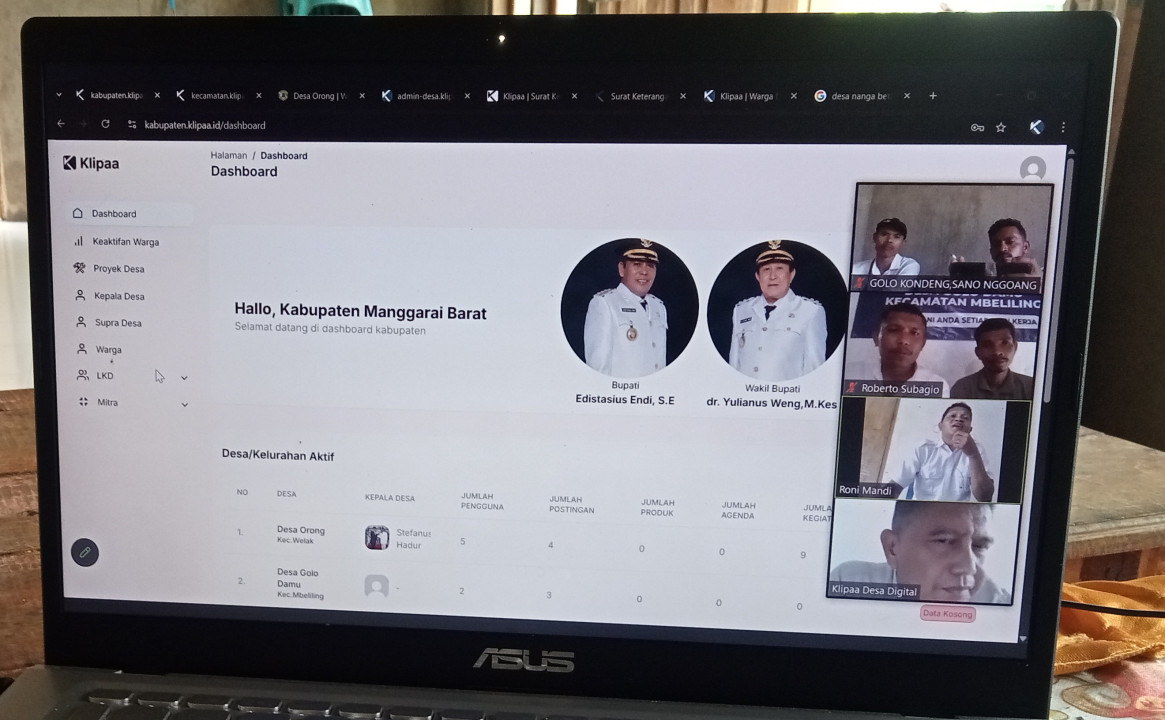This screenshot has height=720, width=1165.
Task: Open the profile avatar at top right
Action: coord(1032,169)
